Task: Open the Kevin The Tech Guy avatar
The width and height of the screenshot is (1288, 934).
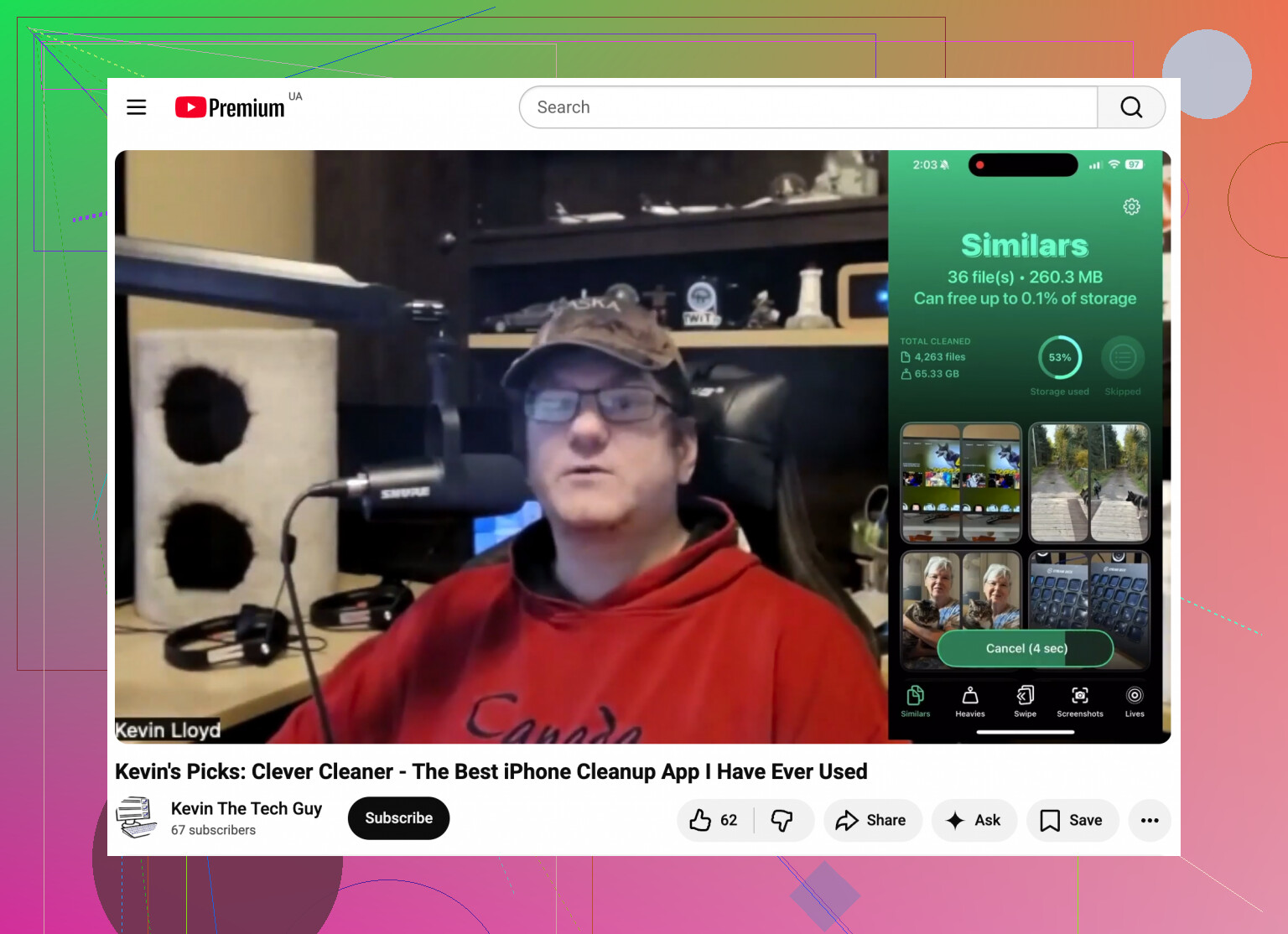Action: tap(137, 817)
